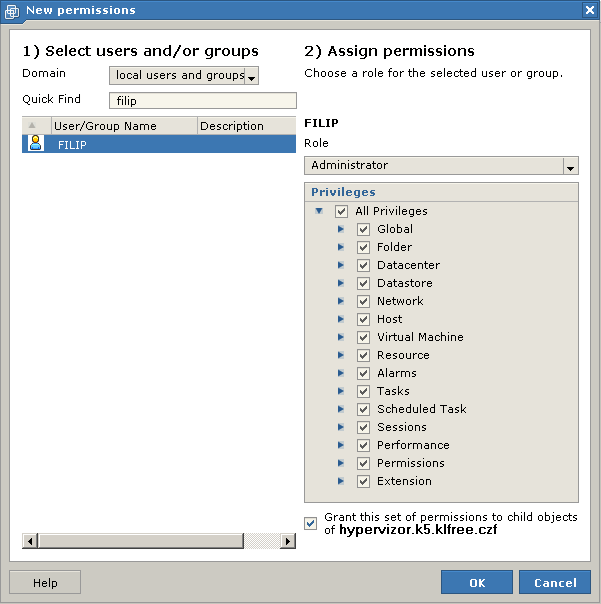Open the Domain dropdown list

coord(252,76)
